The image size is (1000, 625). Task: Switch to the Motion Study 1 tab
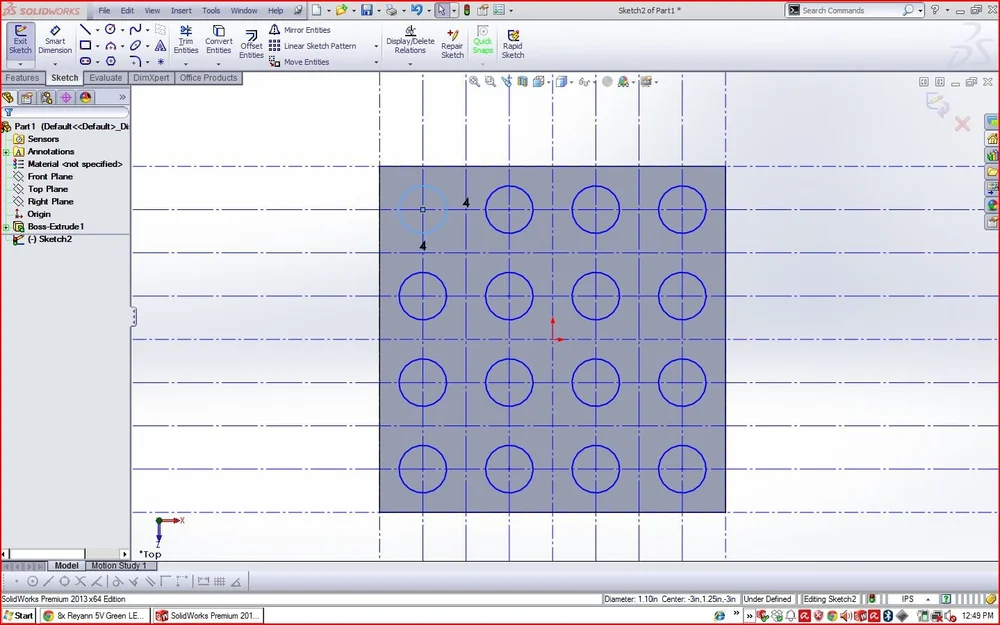pyautogui.click(x=118, y=566)
